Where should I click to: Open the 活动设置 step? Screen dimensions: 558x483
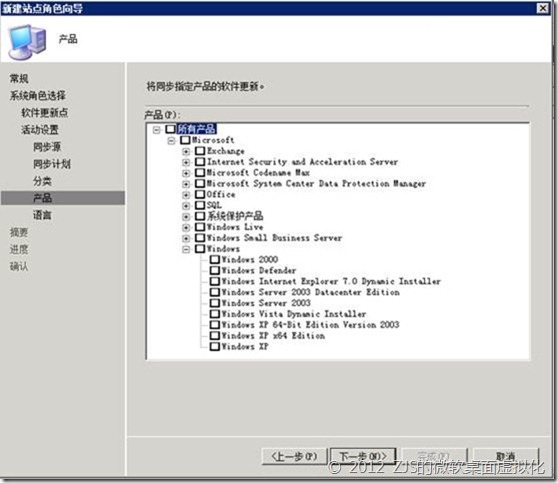tap(40, 130)
